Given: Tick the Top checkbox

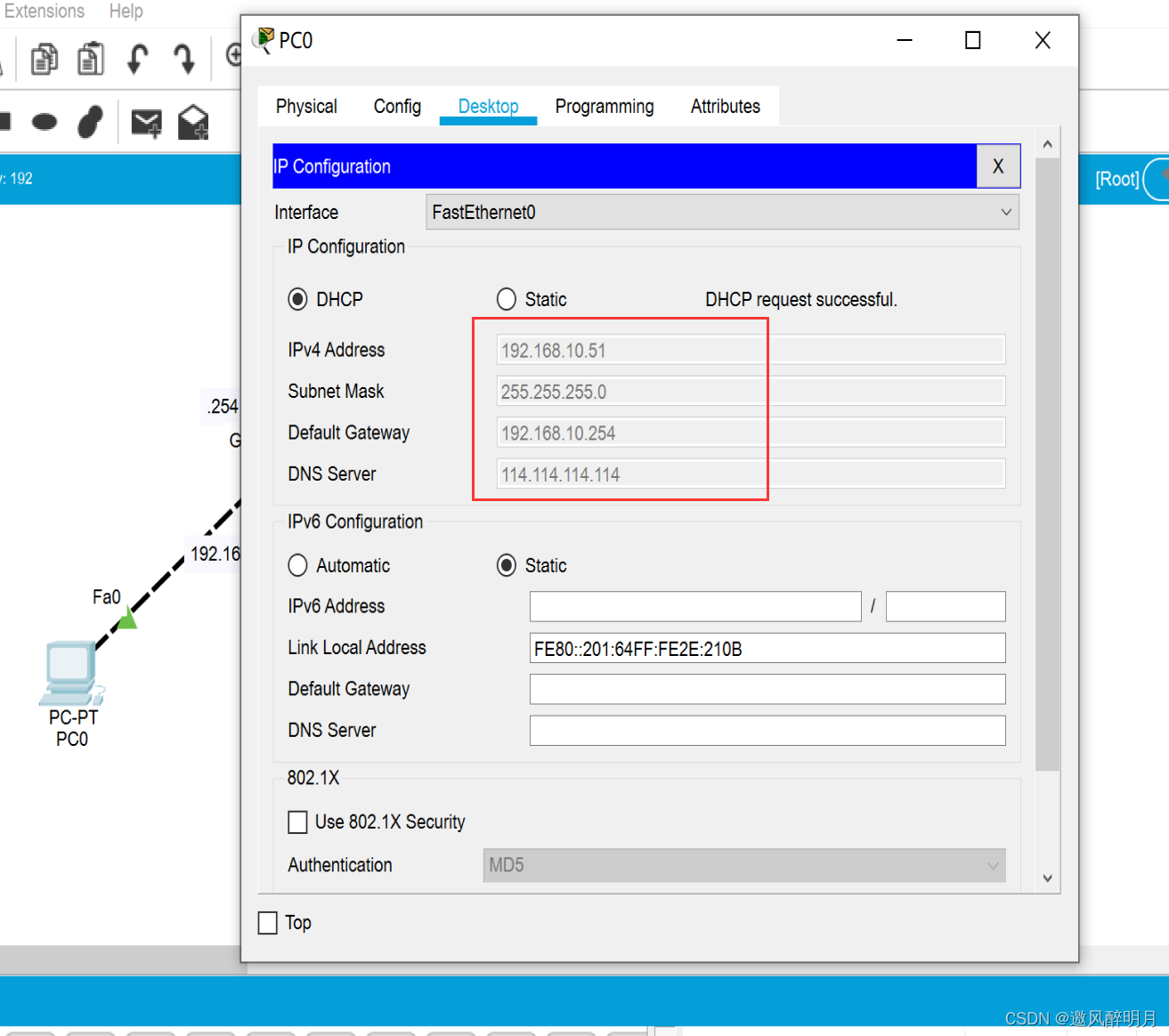Looking at the screenshot, I should [x=268, y=923].
